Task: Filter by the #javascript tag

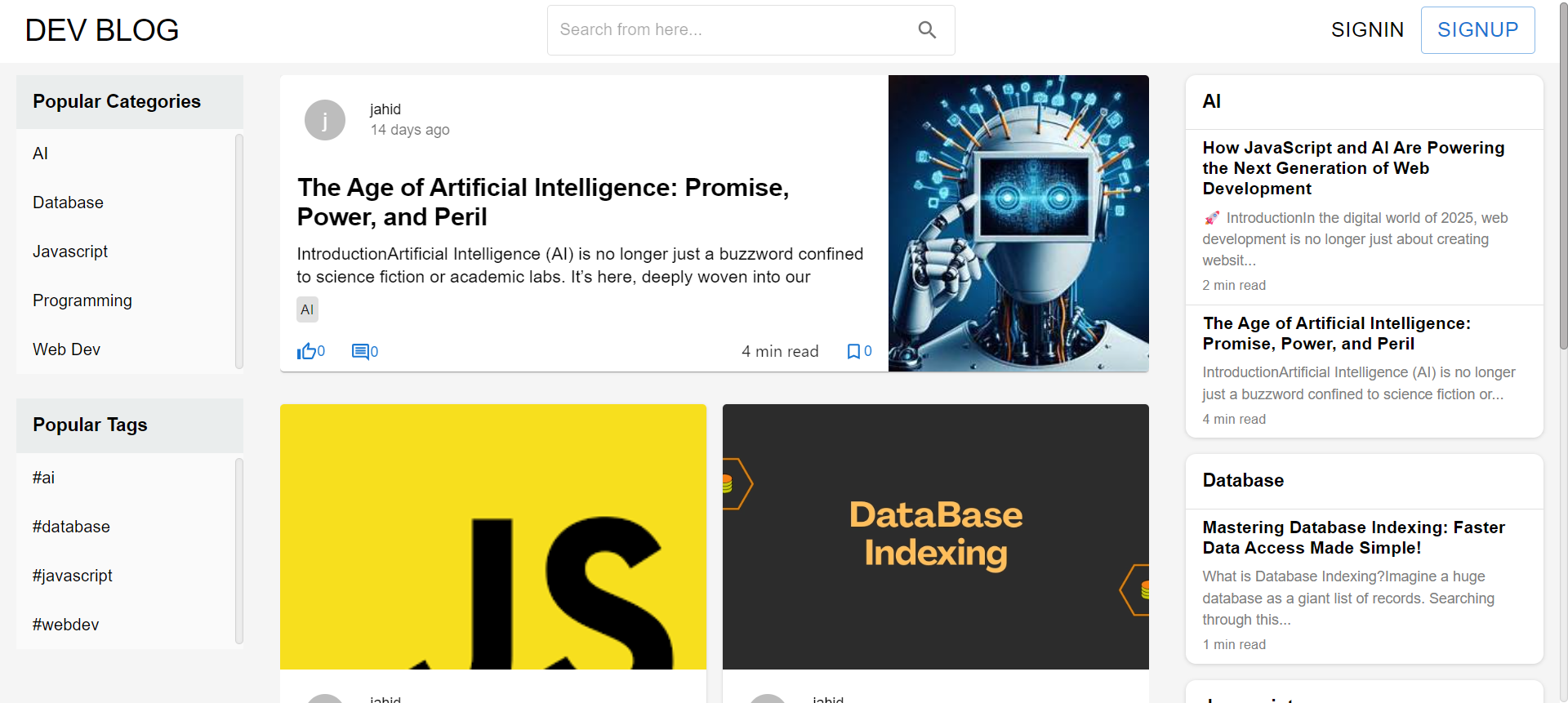Action: click(73, 576)
